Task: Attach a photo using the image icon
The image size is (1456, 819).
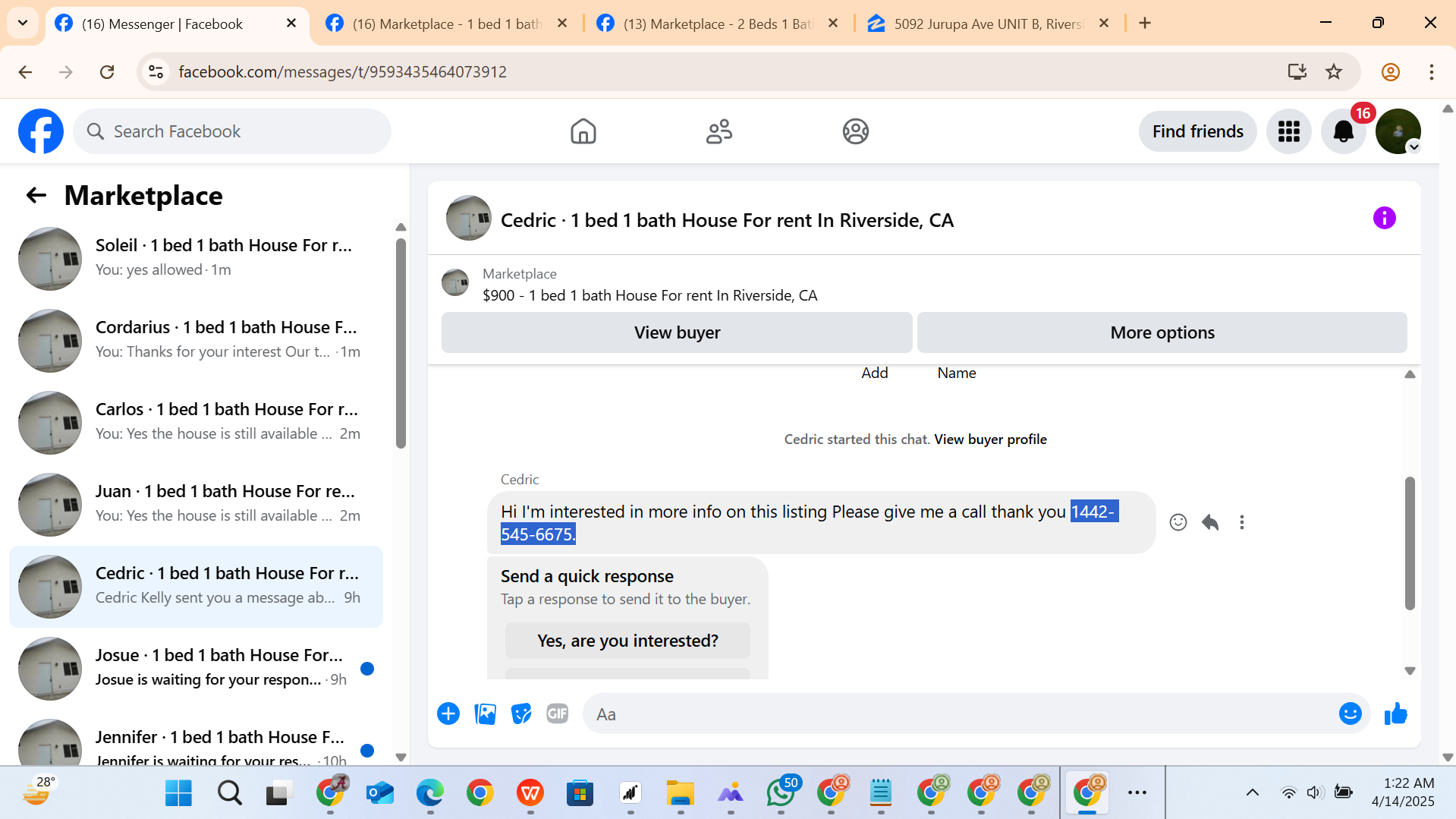Action: tap(485, 714)
